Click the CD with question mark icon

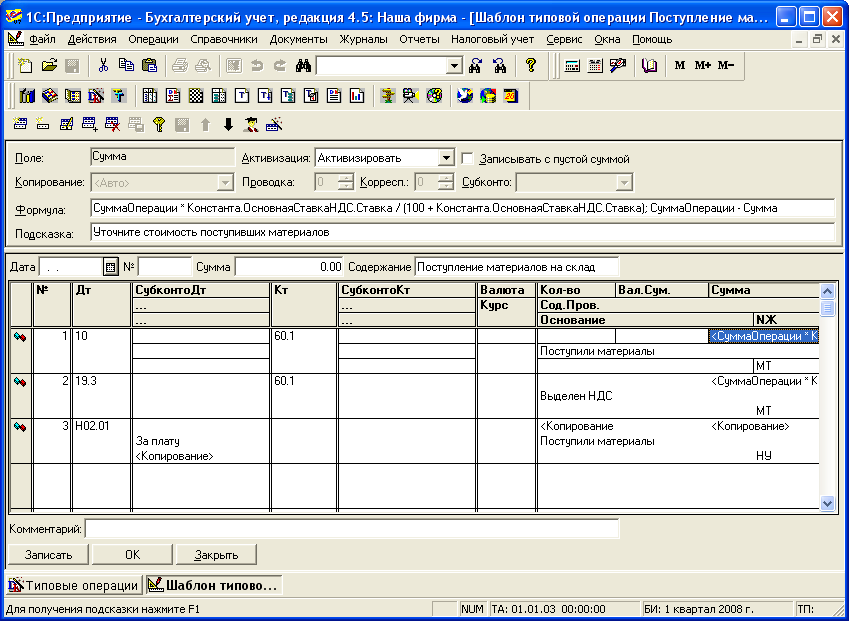[434, 96]
